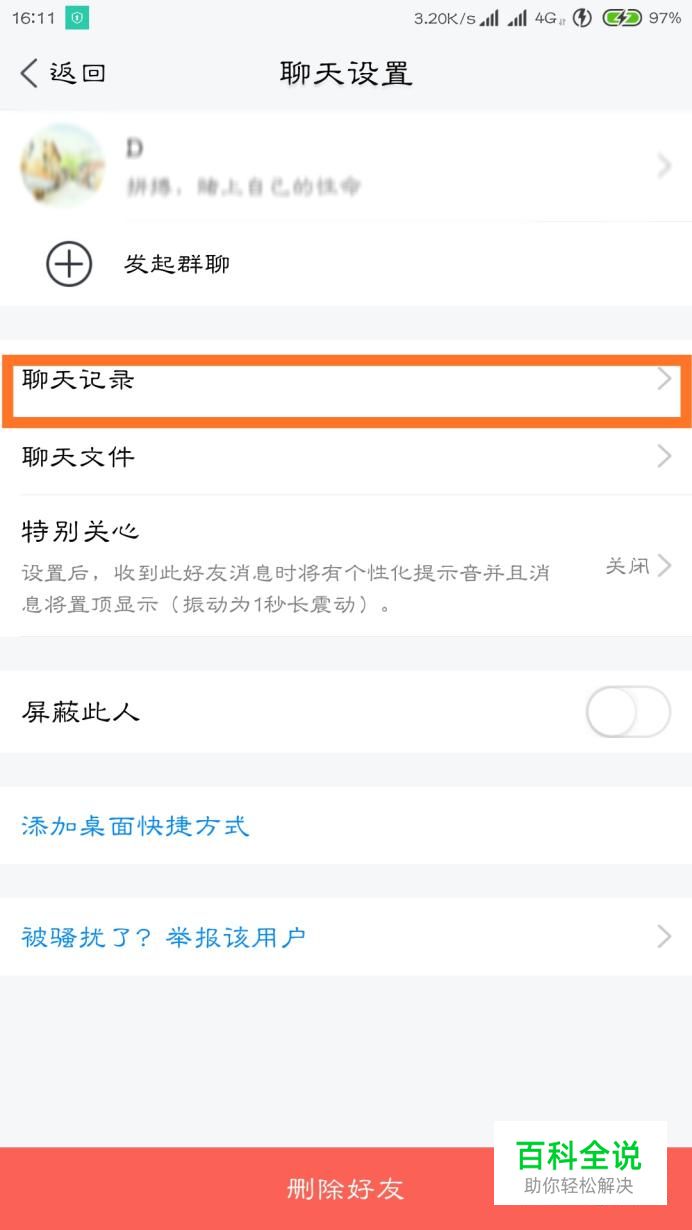This screenshot has width=692, height=1230.
Task: Expand 聊天文件 via its chevron
Action: tap(664, 457)
